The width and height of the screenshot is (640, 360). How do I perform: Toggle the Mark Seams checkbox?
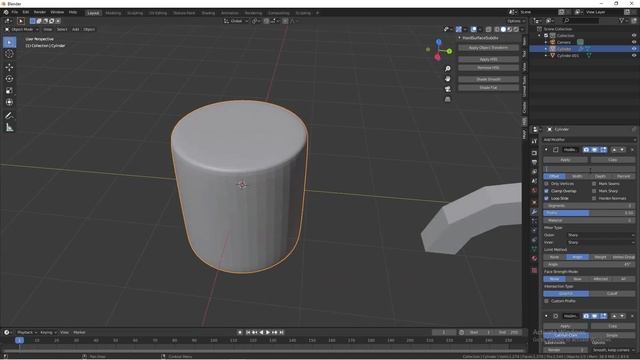coord(594,184)
